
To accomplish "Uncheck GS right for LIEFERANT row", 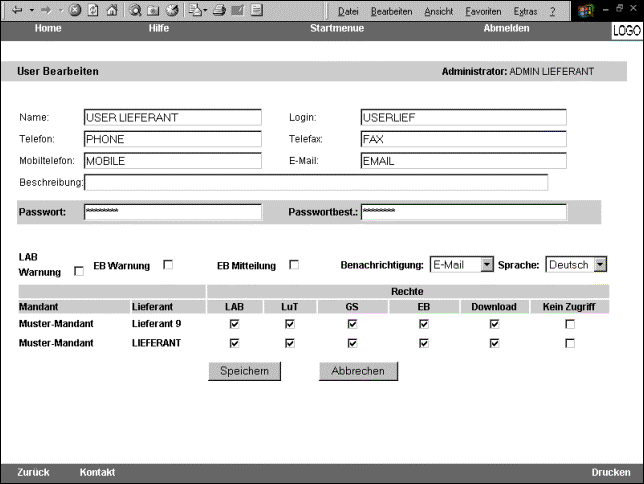I will [x=352, y=343].
